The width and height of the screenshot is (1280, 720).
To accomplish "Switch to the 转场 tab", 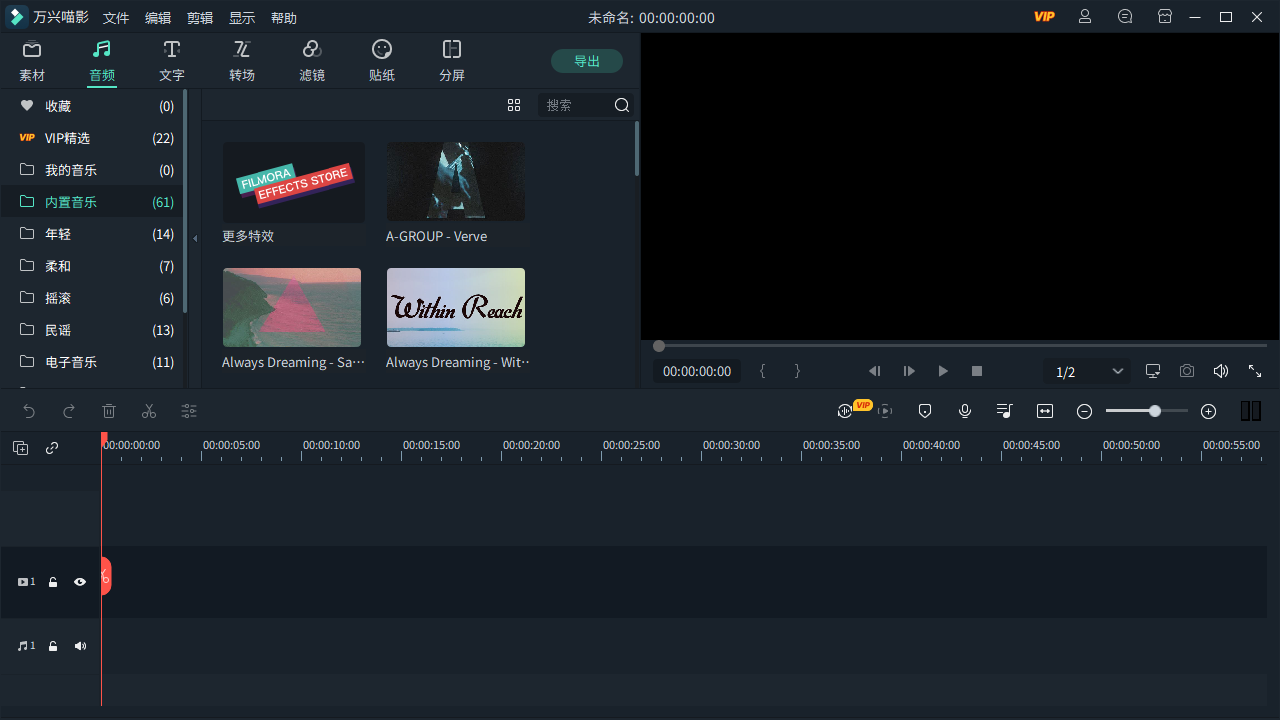I will tap(241, 60).
